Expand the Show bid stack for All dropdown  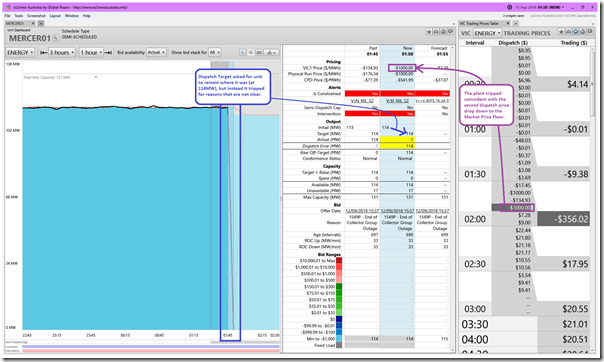coord(215,52)
